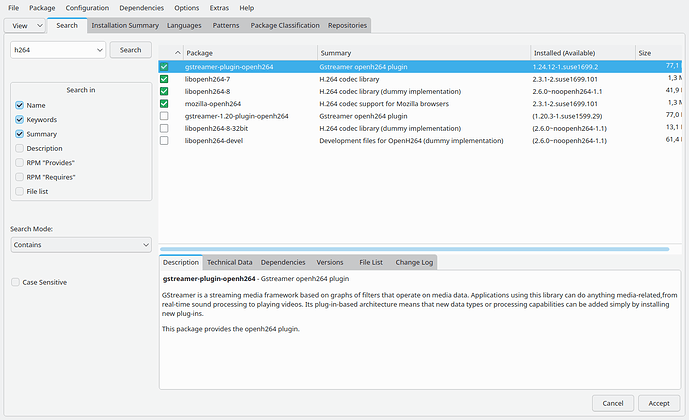Image resolution: width=689 pixels, height=420 pixels.
Task: Open the Configuration menu
Action: [x=87, y=8]
